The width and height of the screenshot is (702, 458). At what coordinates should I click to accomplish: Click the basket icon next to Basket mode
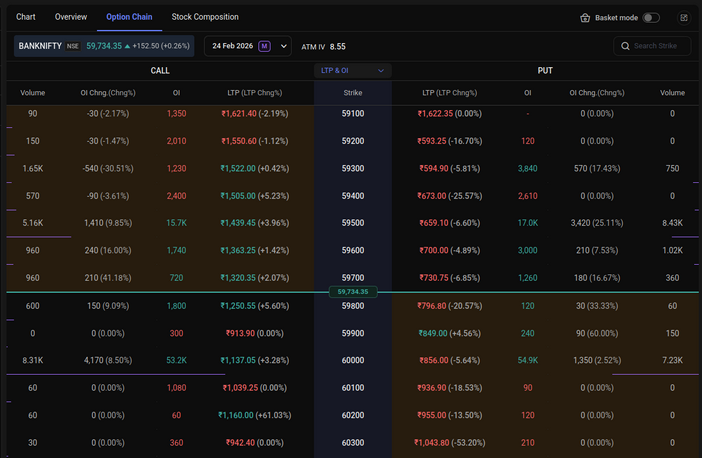coord(586,18)
